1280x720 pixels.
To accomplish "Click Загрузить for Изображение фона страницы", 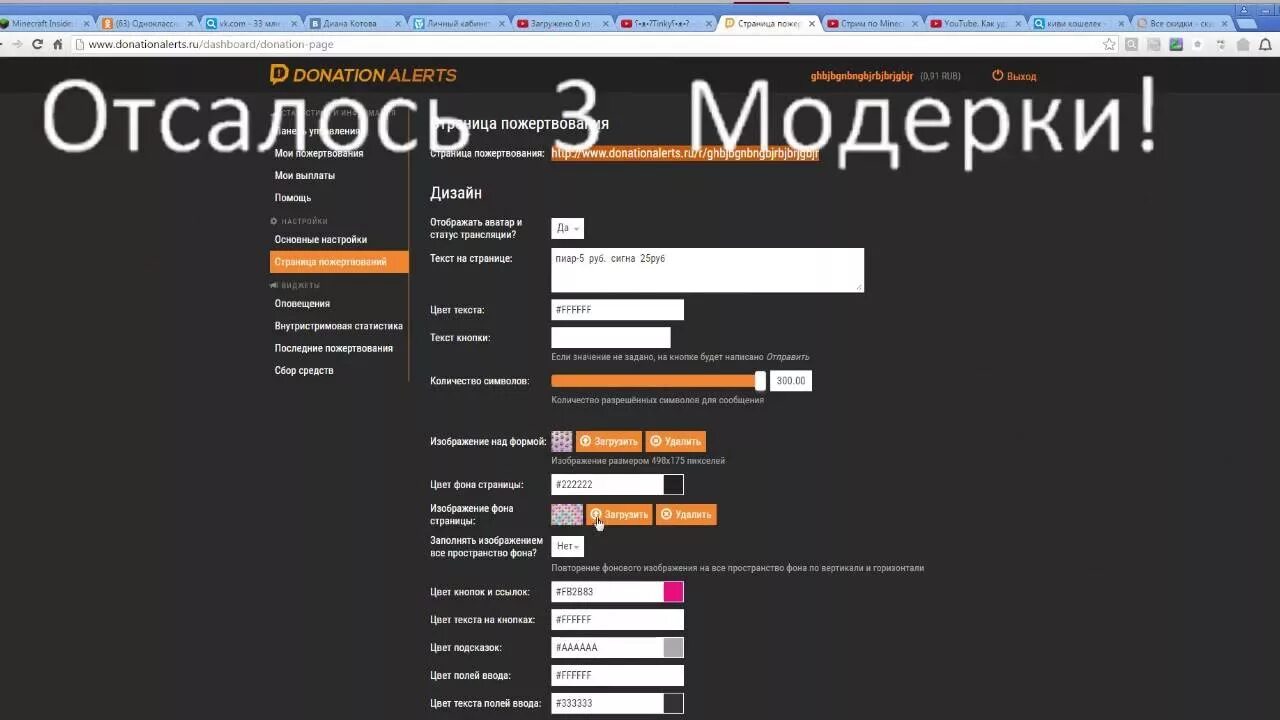I will point(619,514).
